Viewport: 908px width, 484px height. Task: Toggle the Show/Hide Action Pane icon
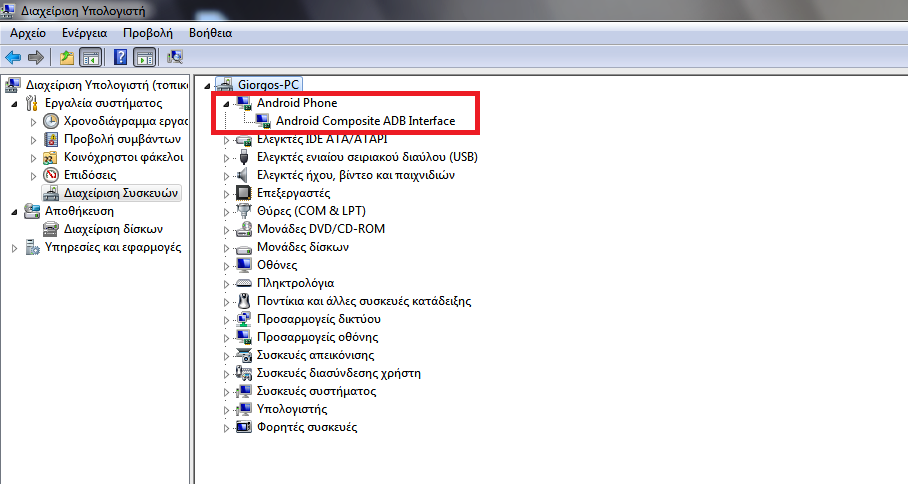(144, 57)
